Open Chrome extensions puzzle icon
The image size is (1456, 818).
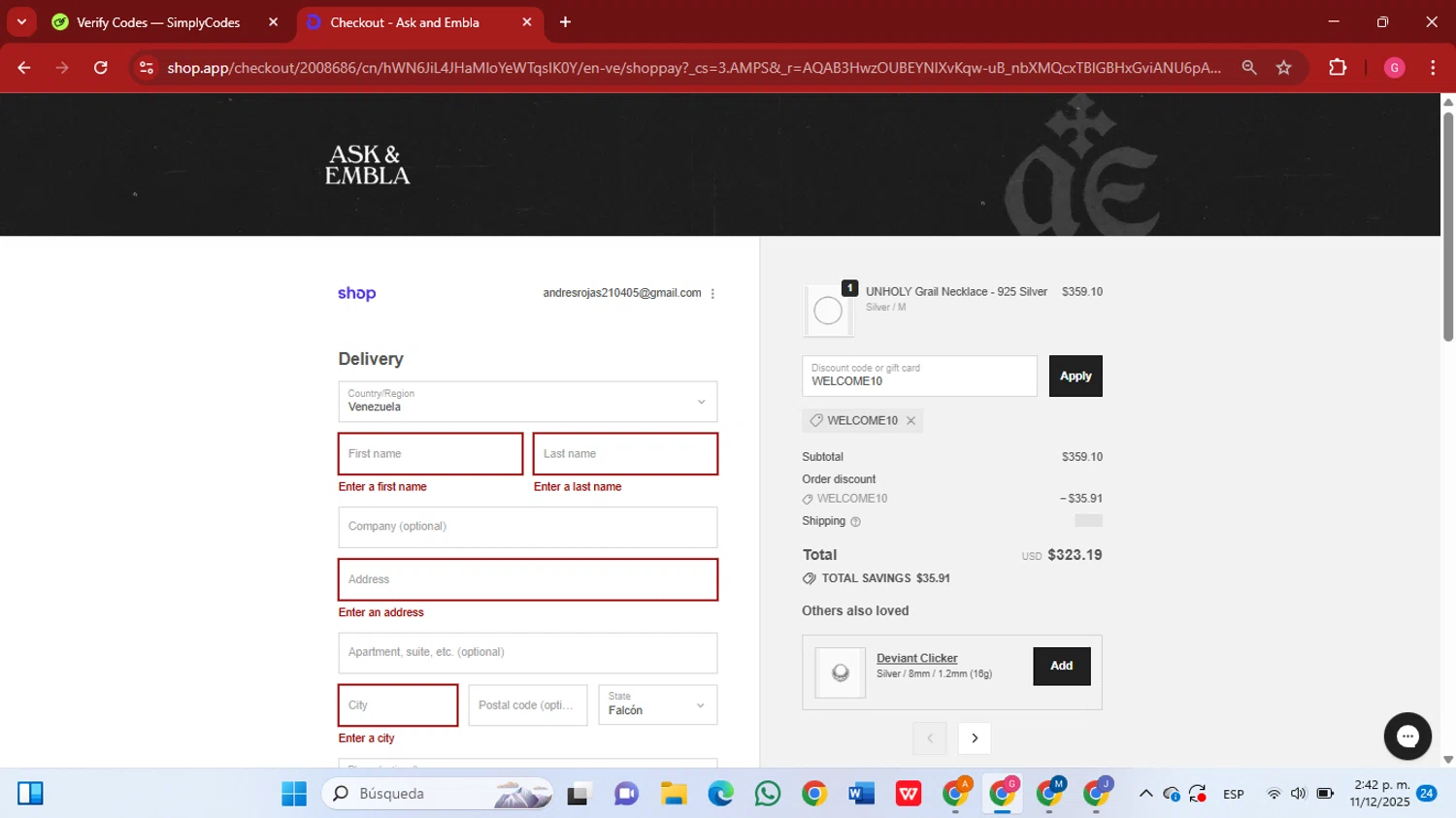pyautogui.click(x=1338, y=68)
